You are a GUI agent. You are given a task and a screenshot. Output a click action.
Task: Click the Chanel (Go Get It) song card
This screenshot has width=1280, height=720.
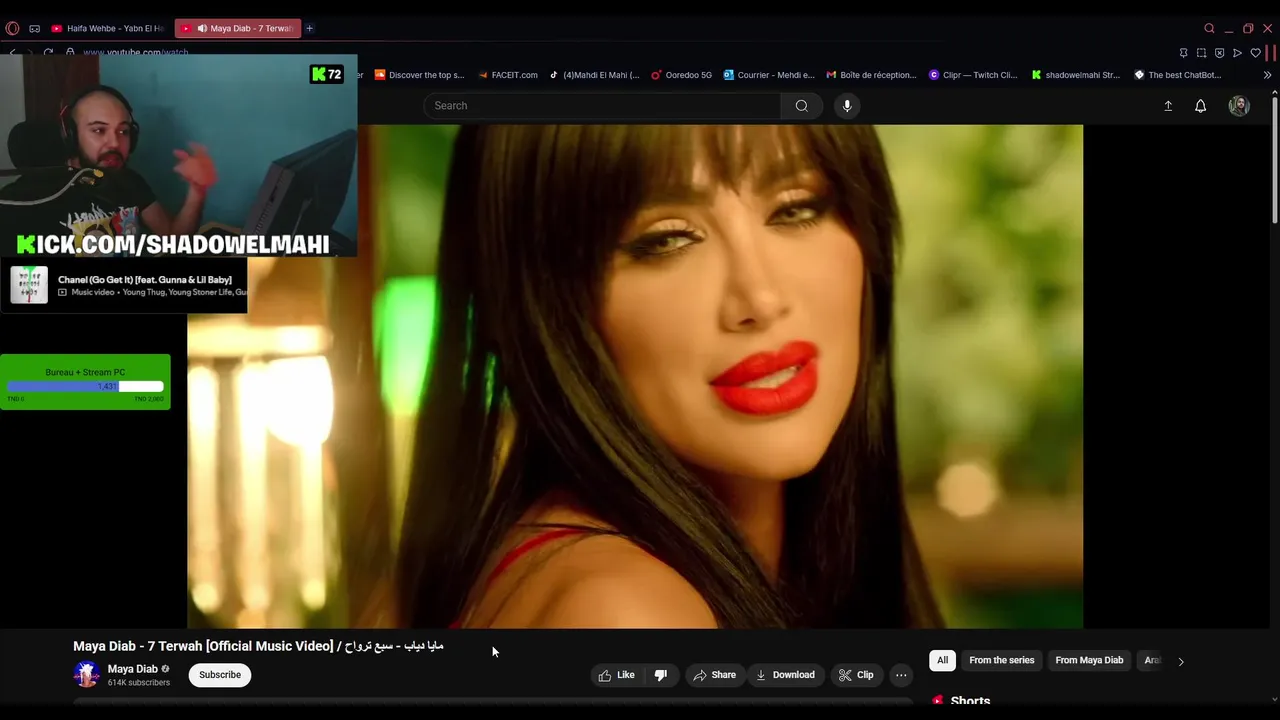(124, 285)
